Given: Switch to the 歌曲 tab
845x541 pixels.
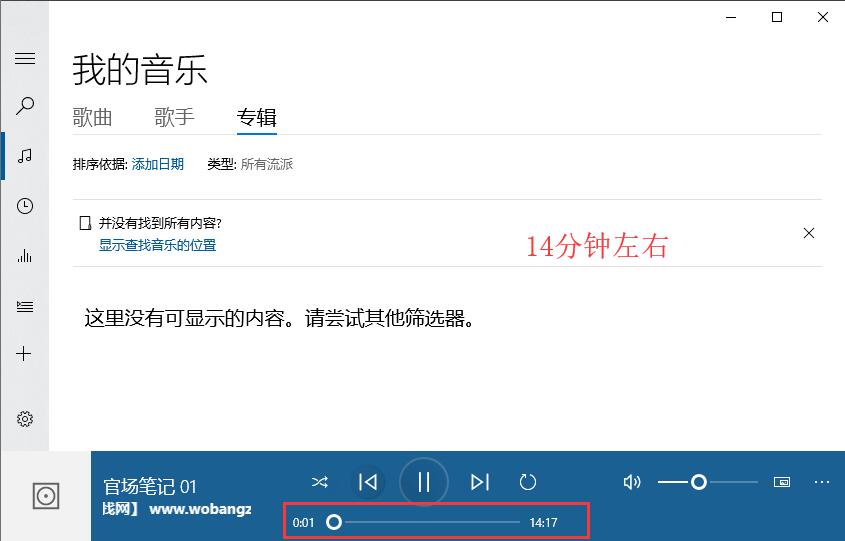Looking at the screenshot, I should point(92,117).
